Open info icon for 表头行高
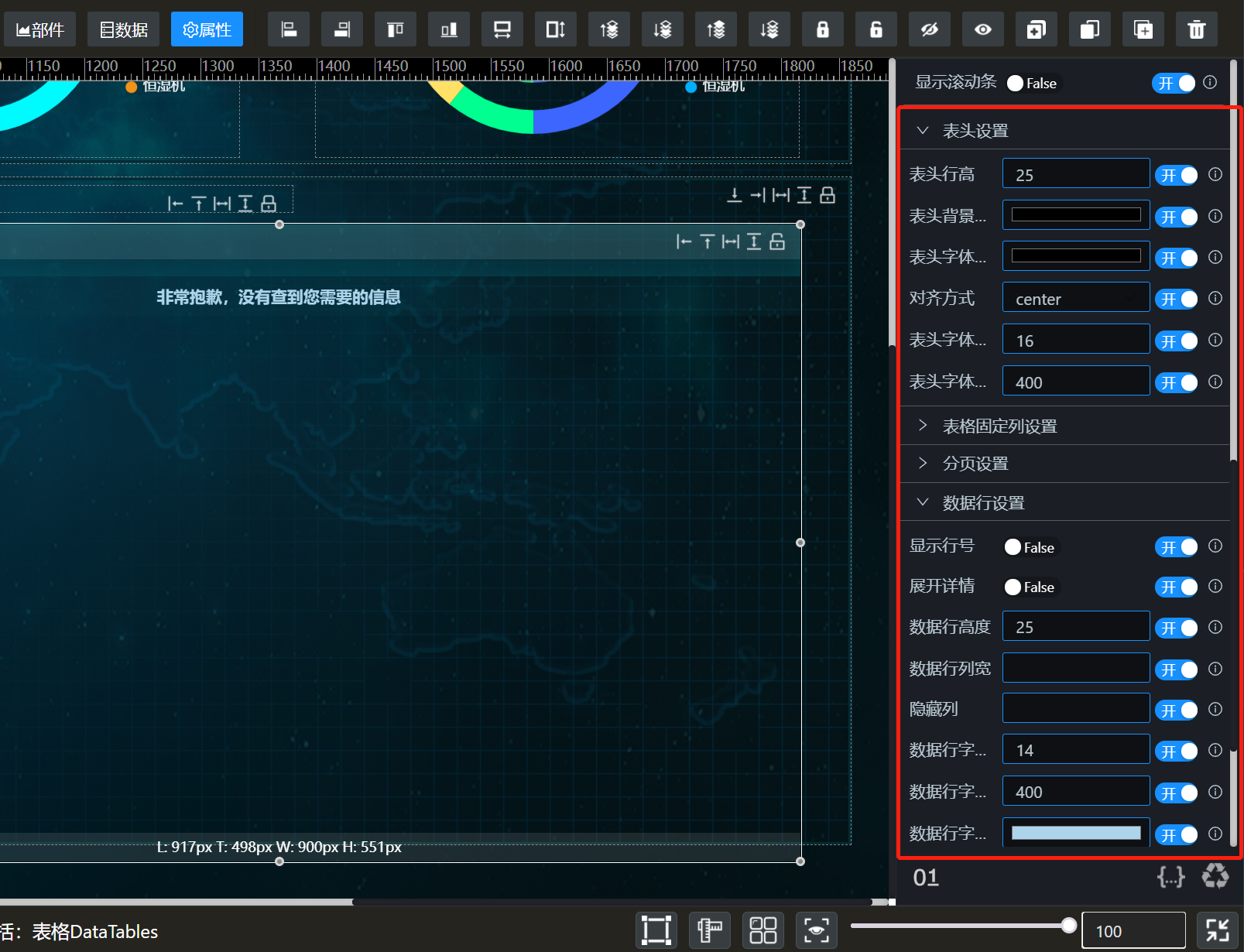Image resolution: width=1244 pixels, height=952 pixels. pyautogui.click(x=1215, y=174)
